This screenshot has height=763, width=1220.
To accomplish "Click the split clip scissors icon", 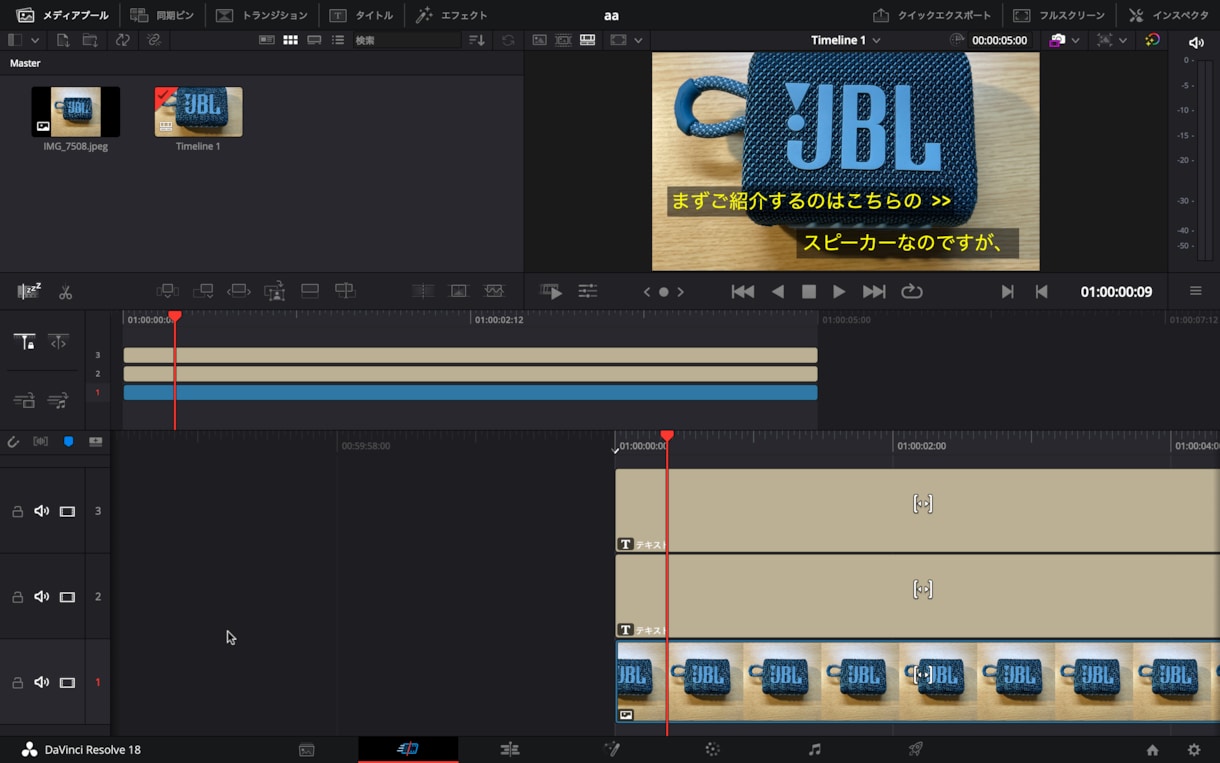I will coord(65,292).
